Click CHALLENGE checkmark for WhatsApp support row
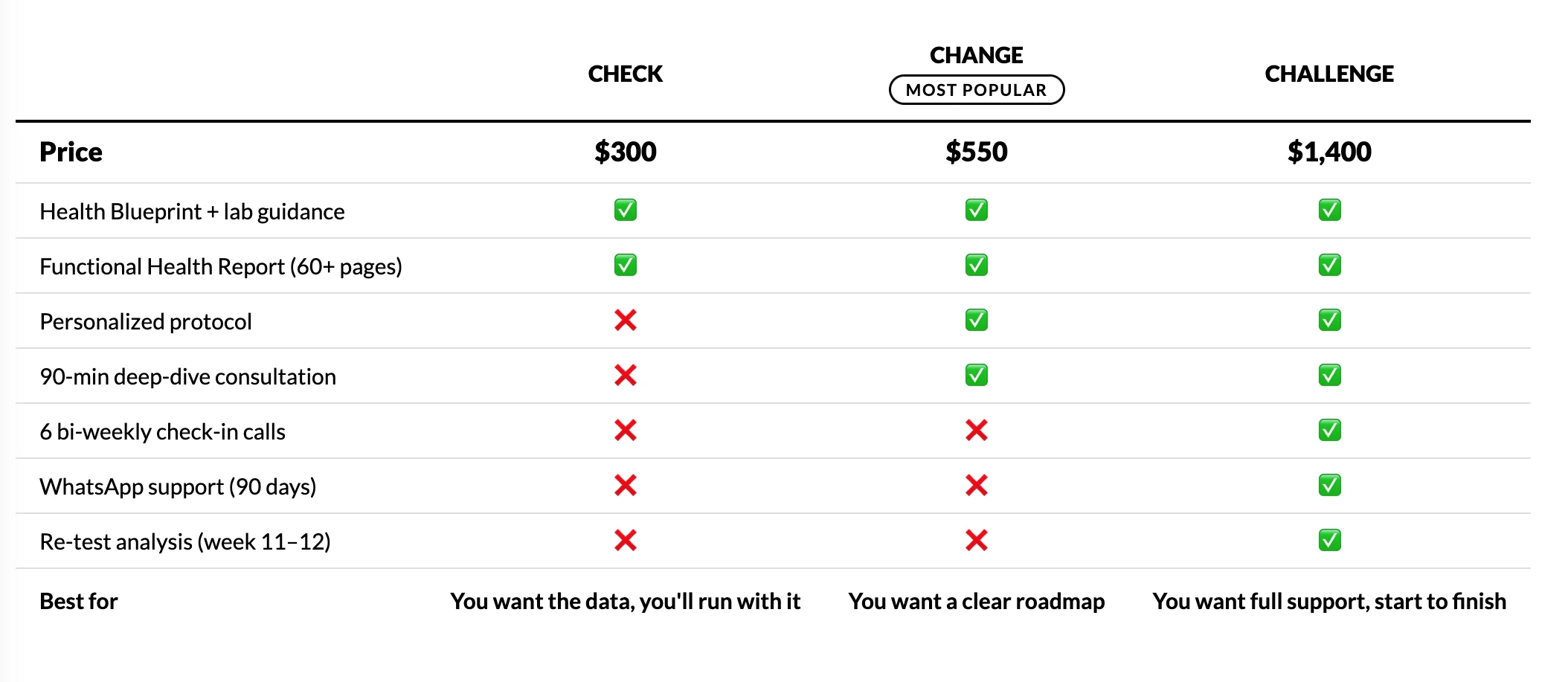Screen dimensions: 1568x682 [1330, 486]
